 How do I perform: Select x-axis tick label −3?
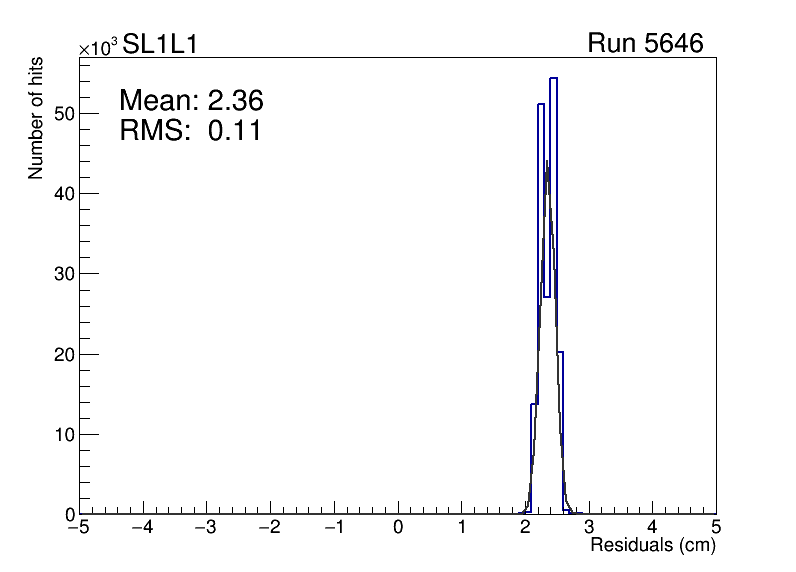tap(205, 527)
